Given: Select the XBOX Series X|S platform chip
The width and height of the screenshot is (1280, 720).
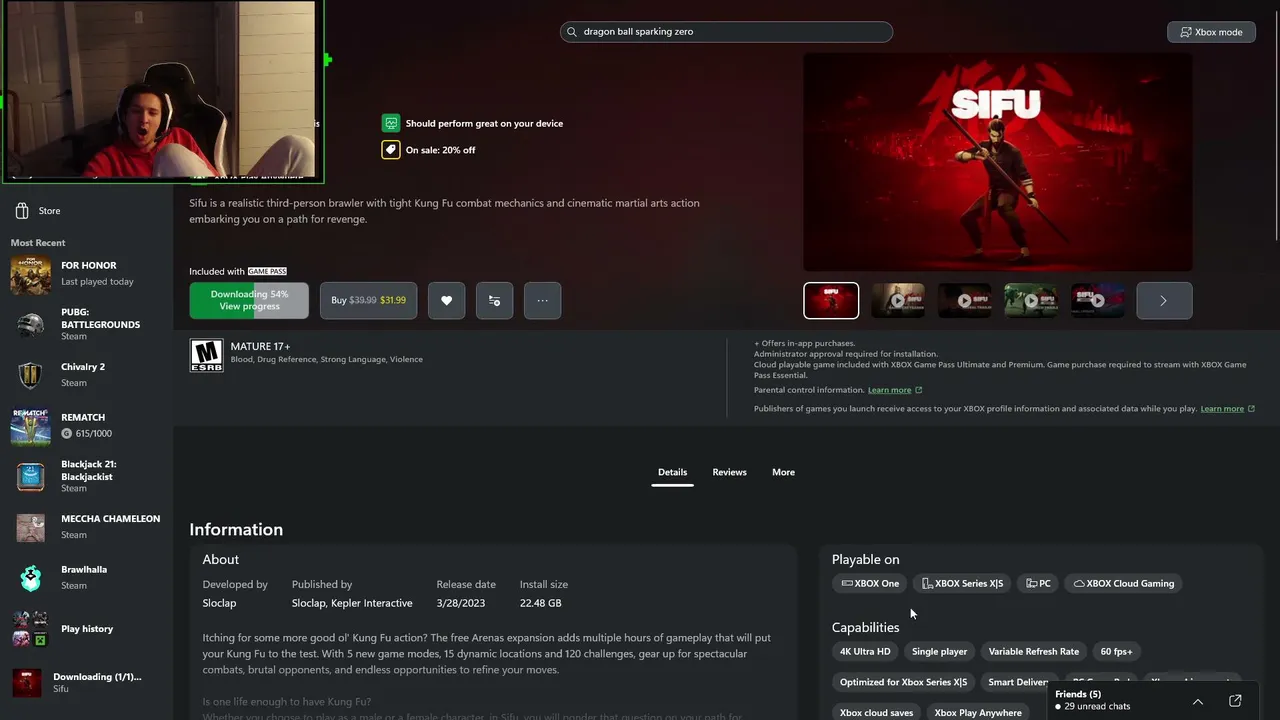Looking at the screenshot, I should (962, 583).
